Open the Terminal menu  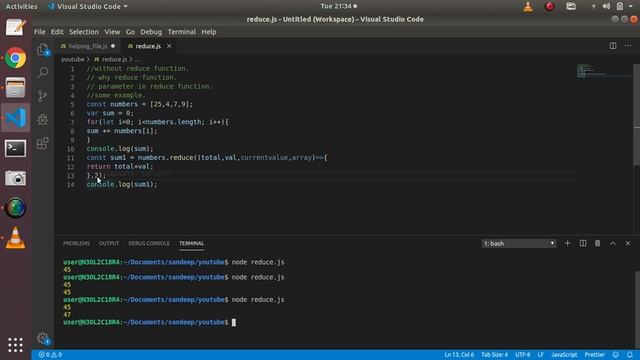pos(182,32)
